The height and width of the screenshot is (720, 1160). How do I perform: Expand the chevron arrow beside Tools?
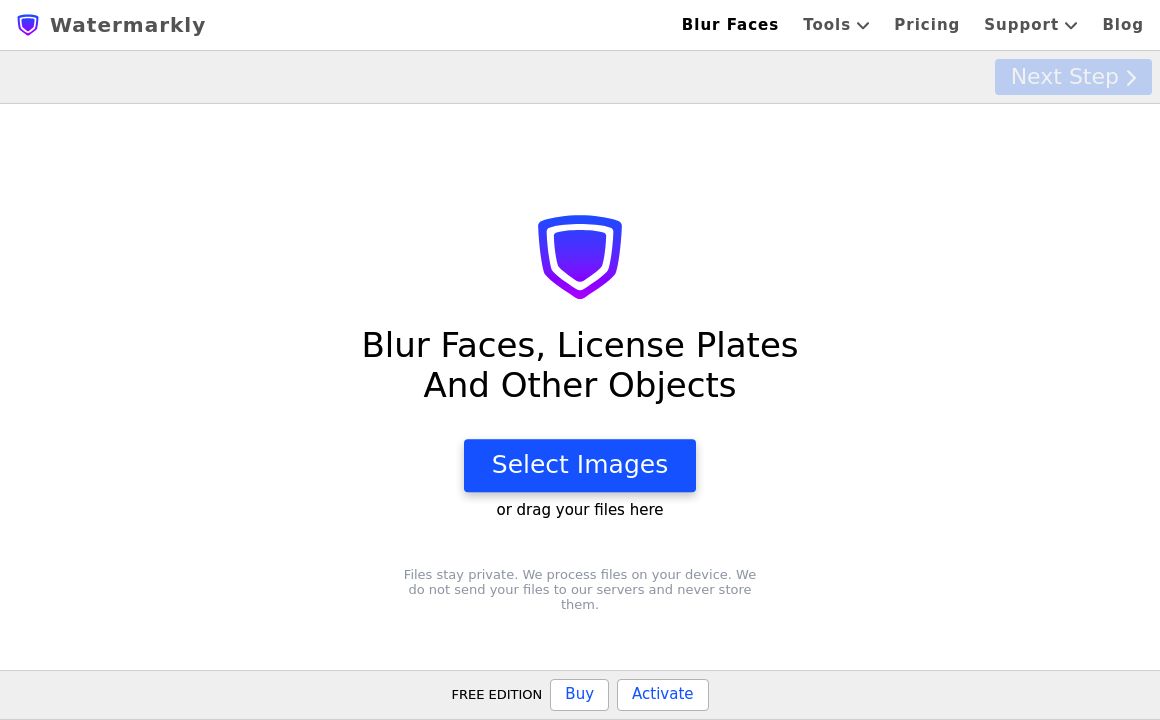[863, 26]
